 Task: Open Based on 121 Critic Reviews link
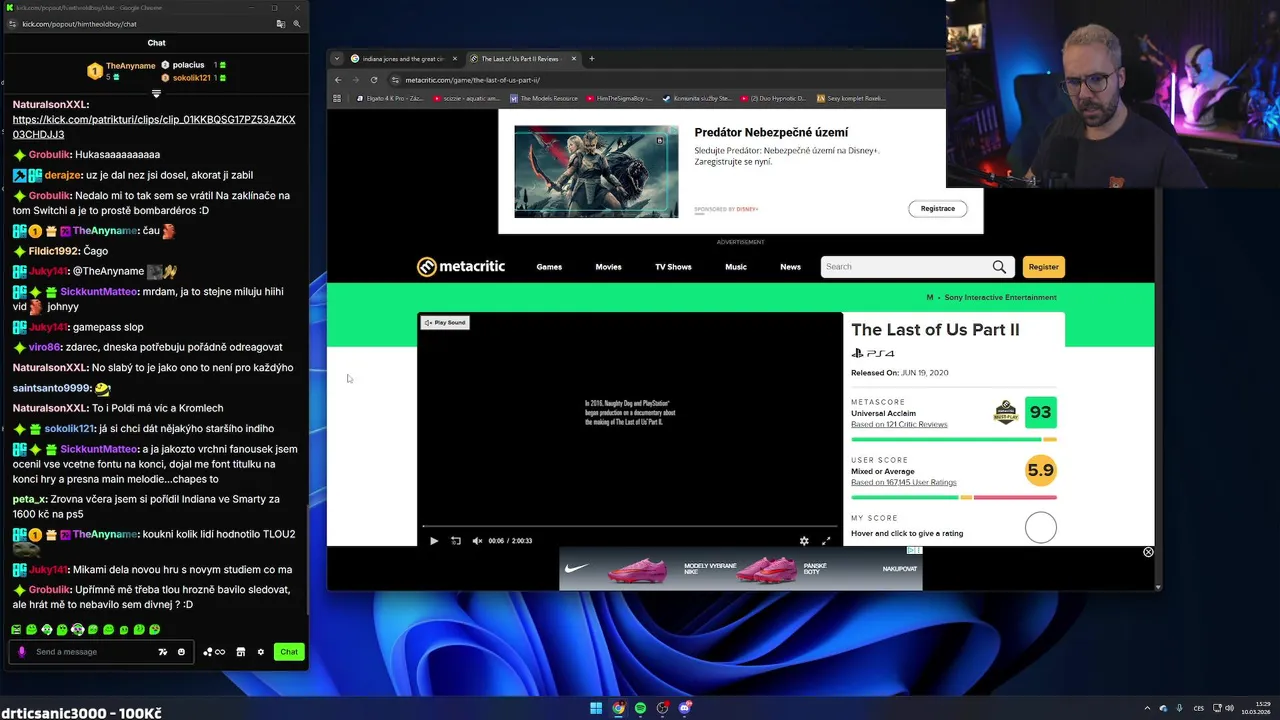(x=899, y=424)
